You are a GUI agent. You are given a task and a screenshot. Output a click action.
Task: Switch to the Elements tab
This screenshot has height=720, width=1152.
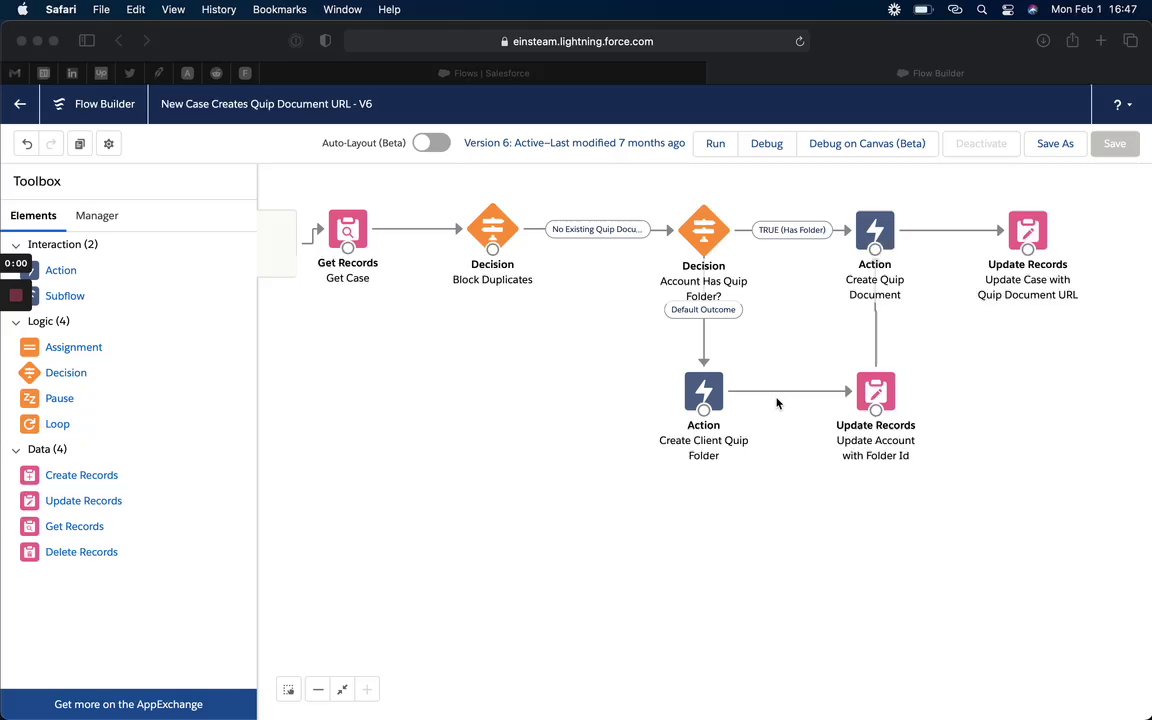[33, 216]
